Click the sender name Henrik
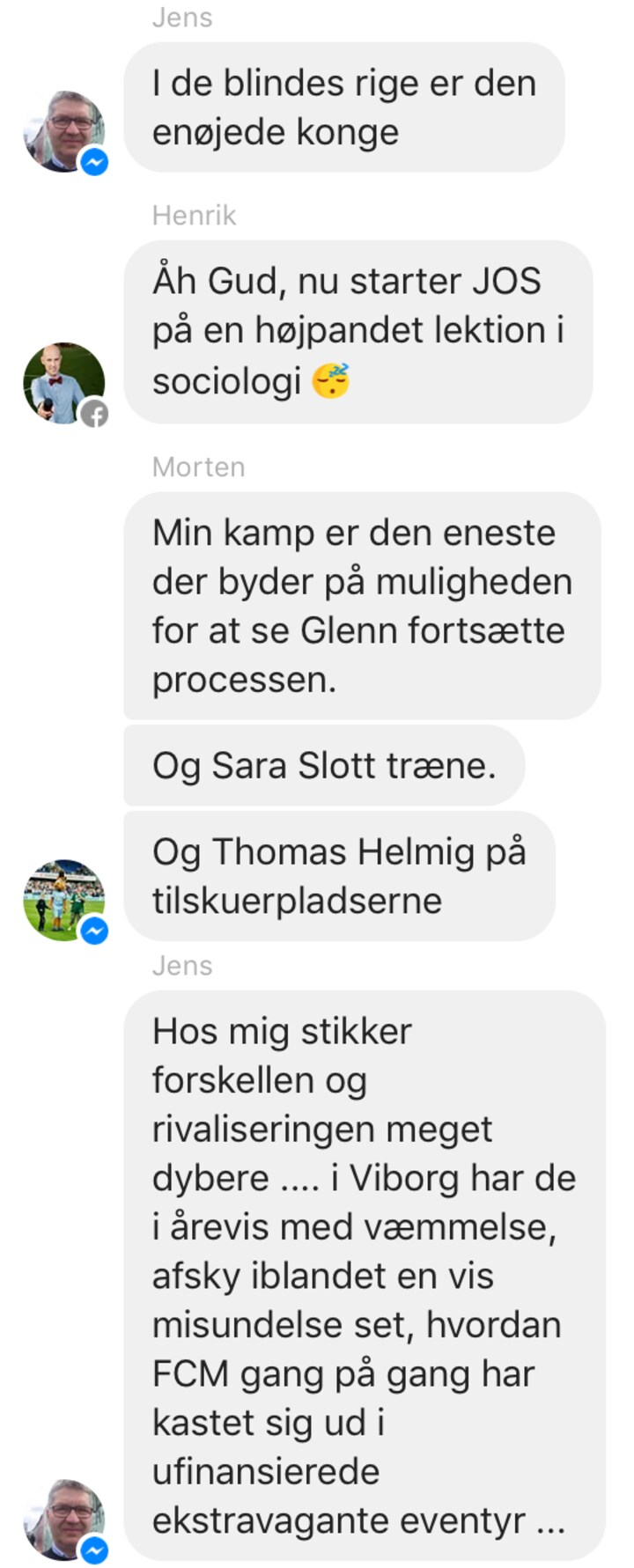Viewport: 634px width, 1568px height. coord(194,216)
